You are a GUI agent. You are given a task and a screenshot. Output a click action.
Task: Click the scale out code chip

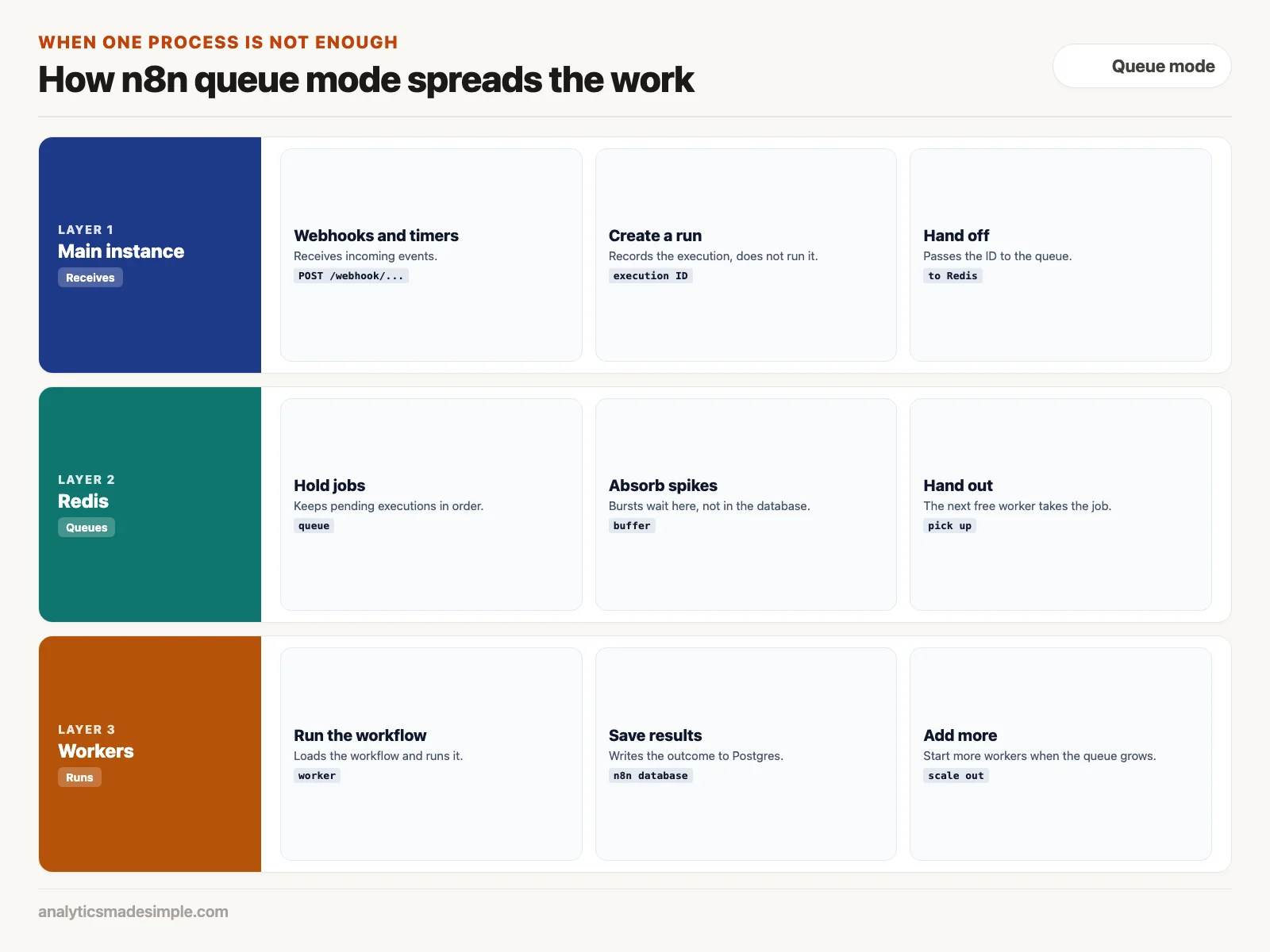click(x=956, y=776)
